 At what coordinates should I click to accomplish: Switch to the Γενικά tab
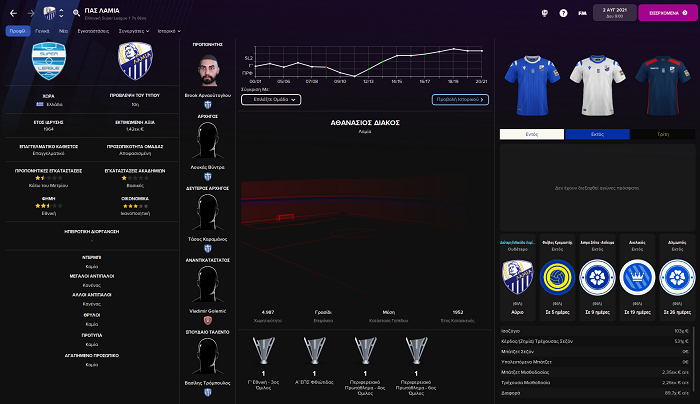tap(42, 31)
